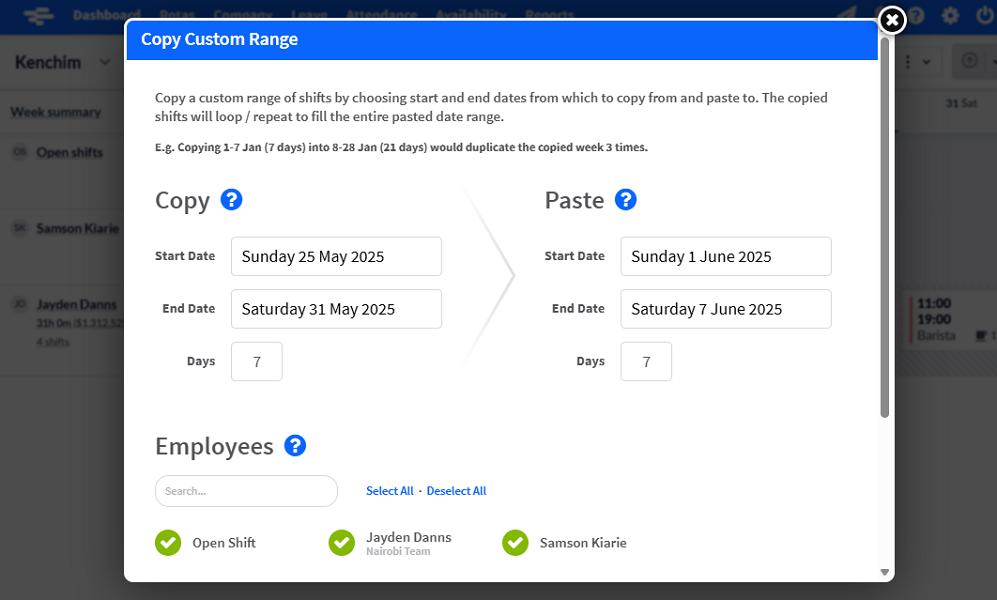Open the Dashboard menu in the background

point(106,15)
